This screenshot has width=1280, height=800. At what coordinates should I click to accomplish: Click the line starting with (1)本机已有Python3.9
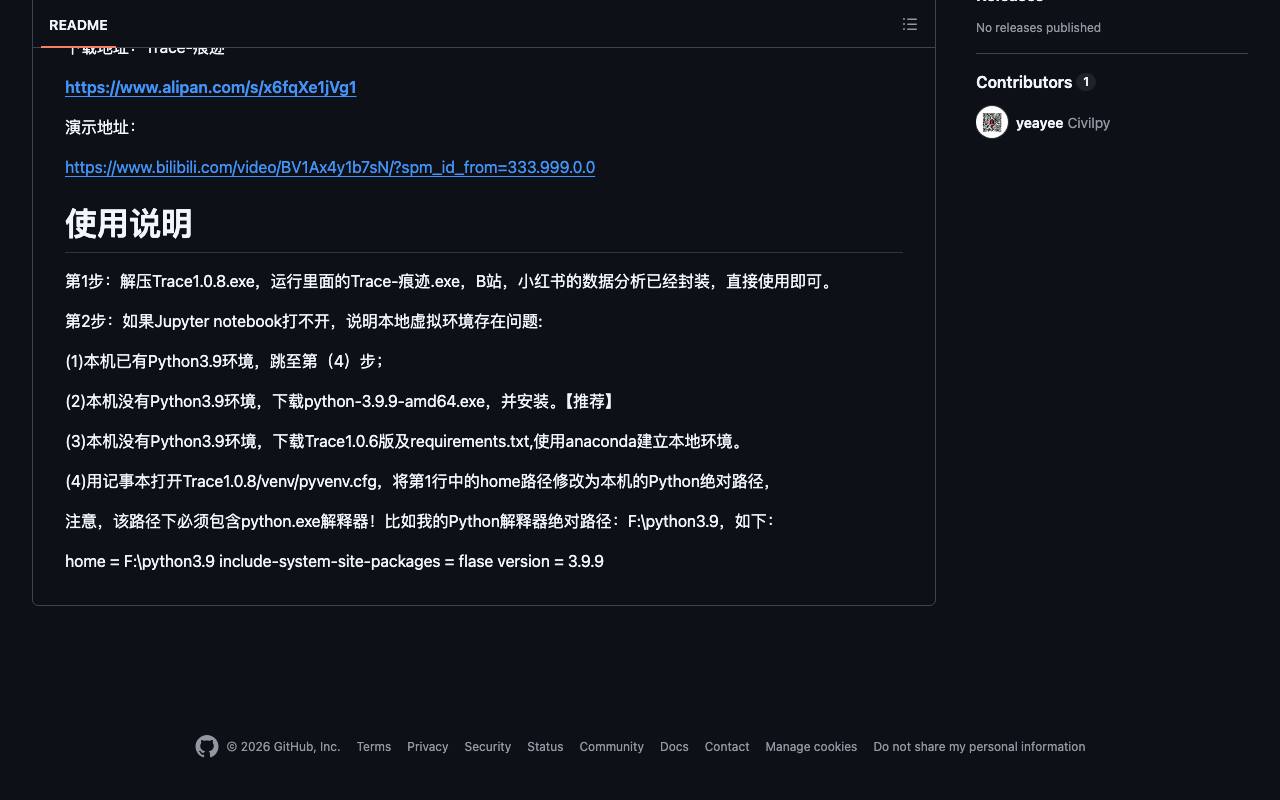225,361
